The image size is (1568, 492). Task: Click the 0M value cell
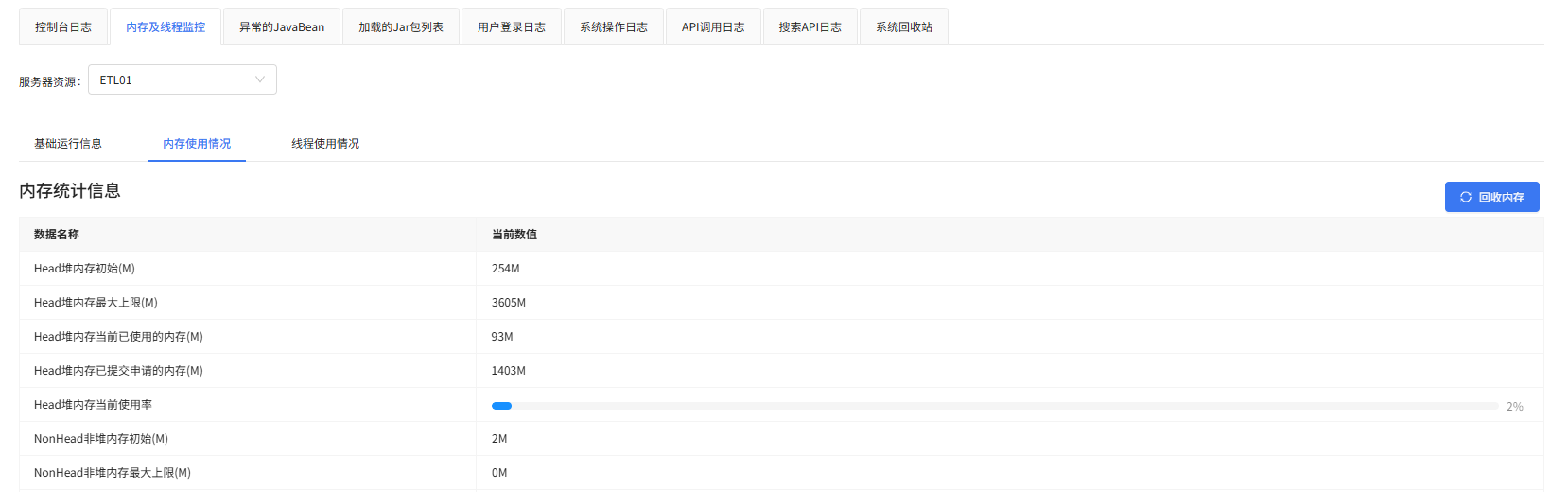pyautogui.click(x=1009, y=473)
